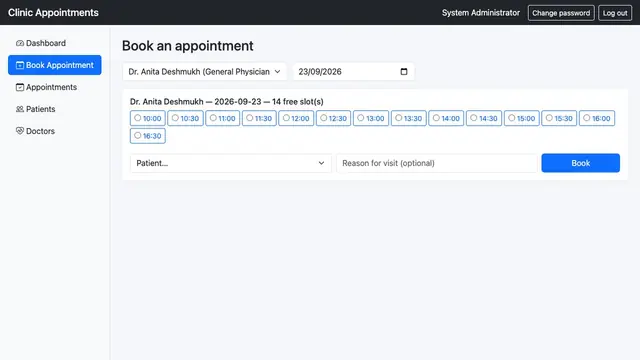
Task: Click the System Administrator user label
Action: tap(481, 13)
